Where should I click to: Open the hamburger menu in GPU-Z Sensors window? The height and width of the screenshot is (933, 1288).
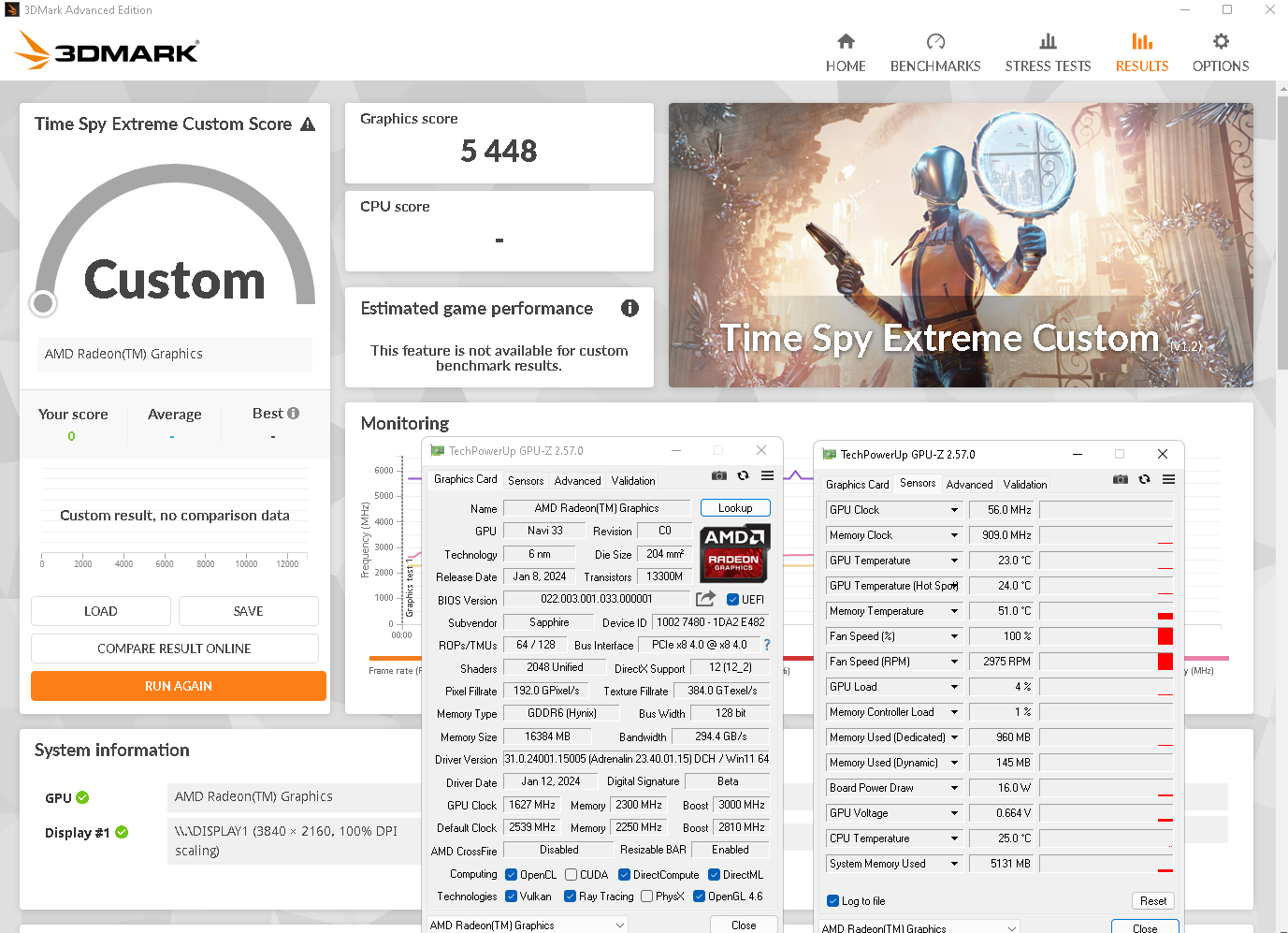[1168, 479]
